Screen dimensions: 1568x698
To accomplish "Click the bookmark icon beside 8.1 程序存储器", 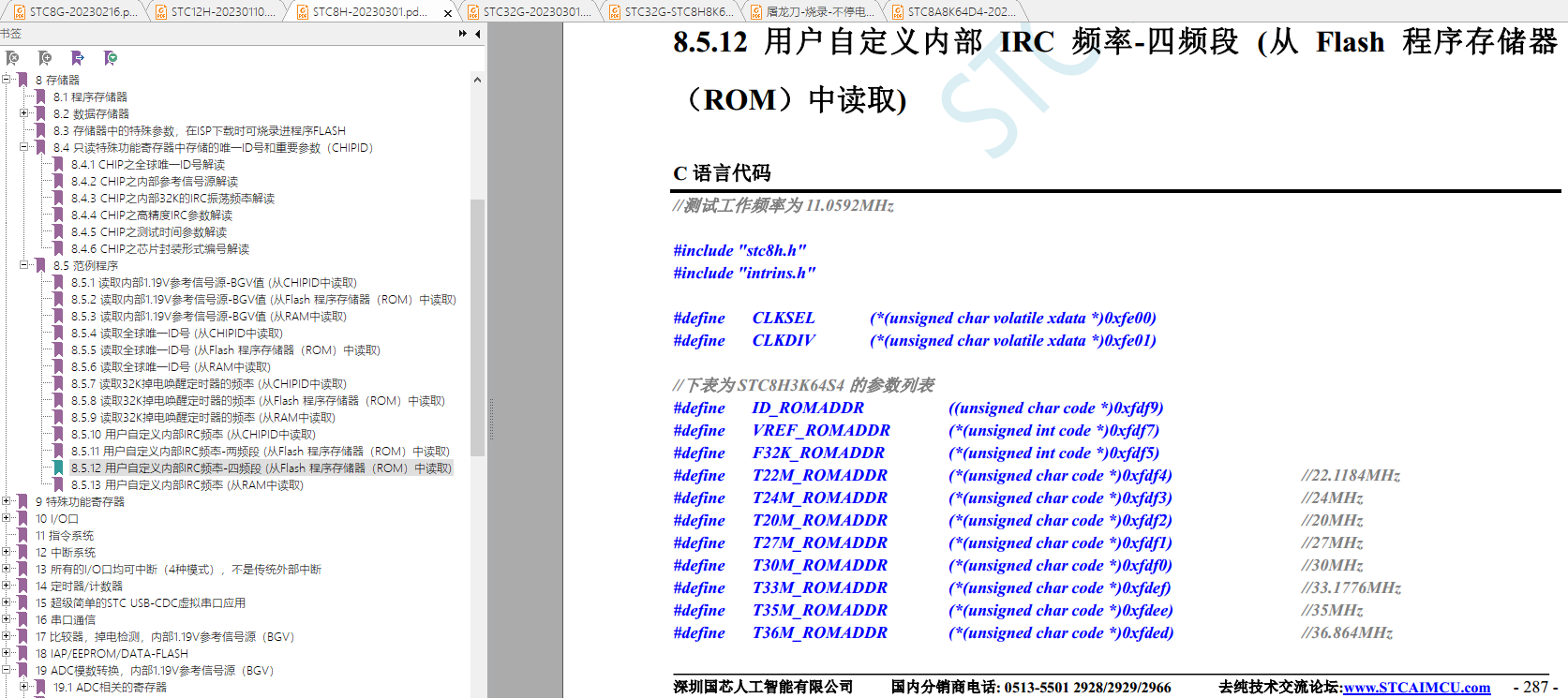I will pos(40,97).
